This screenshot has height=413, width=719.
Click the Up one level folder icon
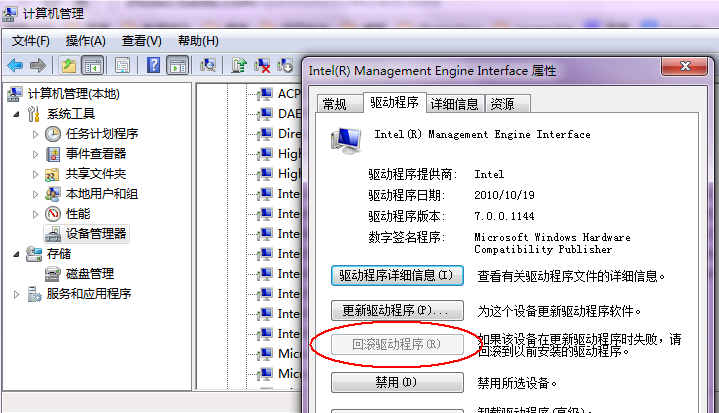69,66
